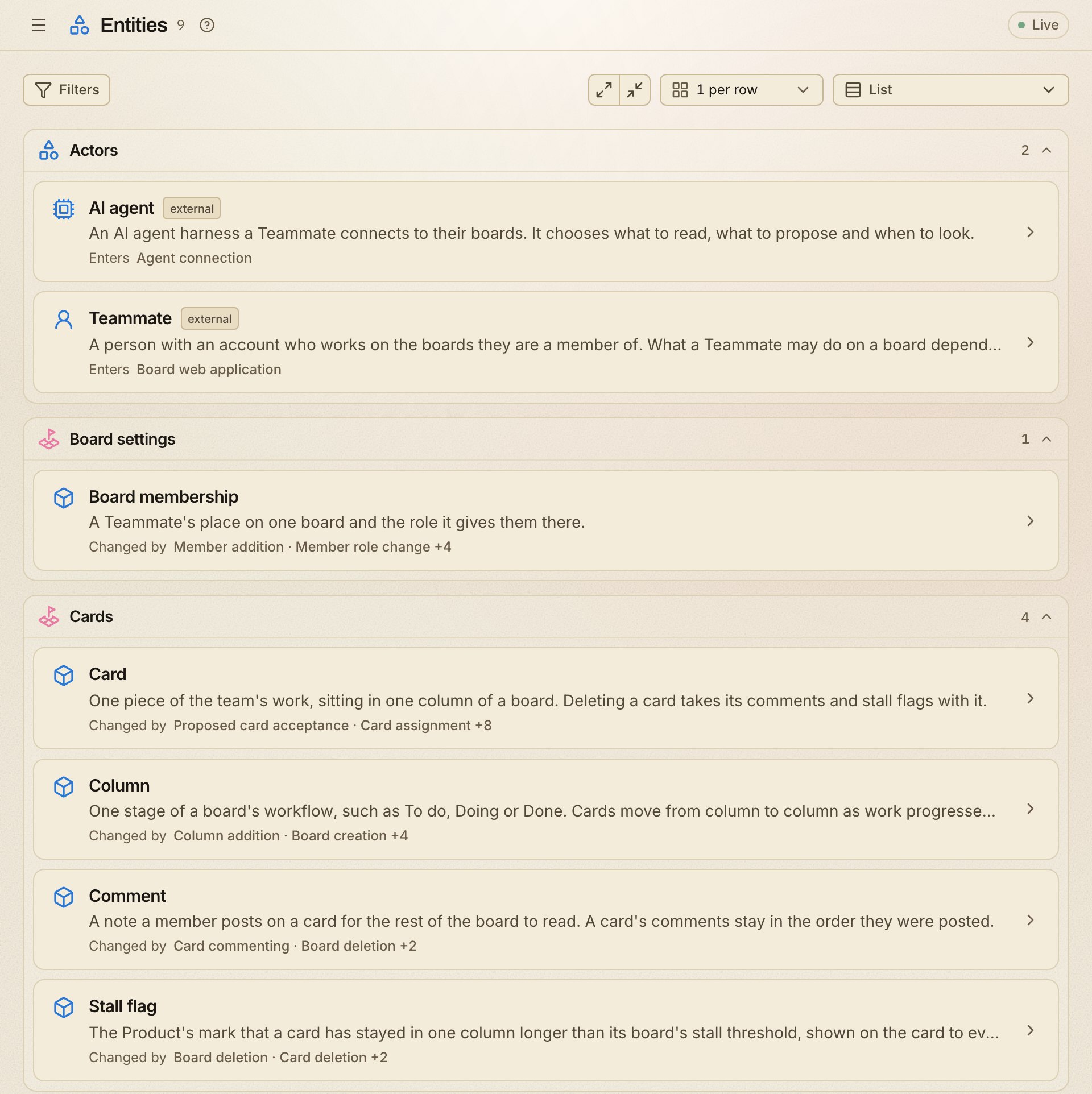Follow the Member addition link
The width and height of the screenshot is (1092, 1094).
[x=229, y=547]
